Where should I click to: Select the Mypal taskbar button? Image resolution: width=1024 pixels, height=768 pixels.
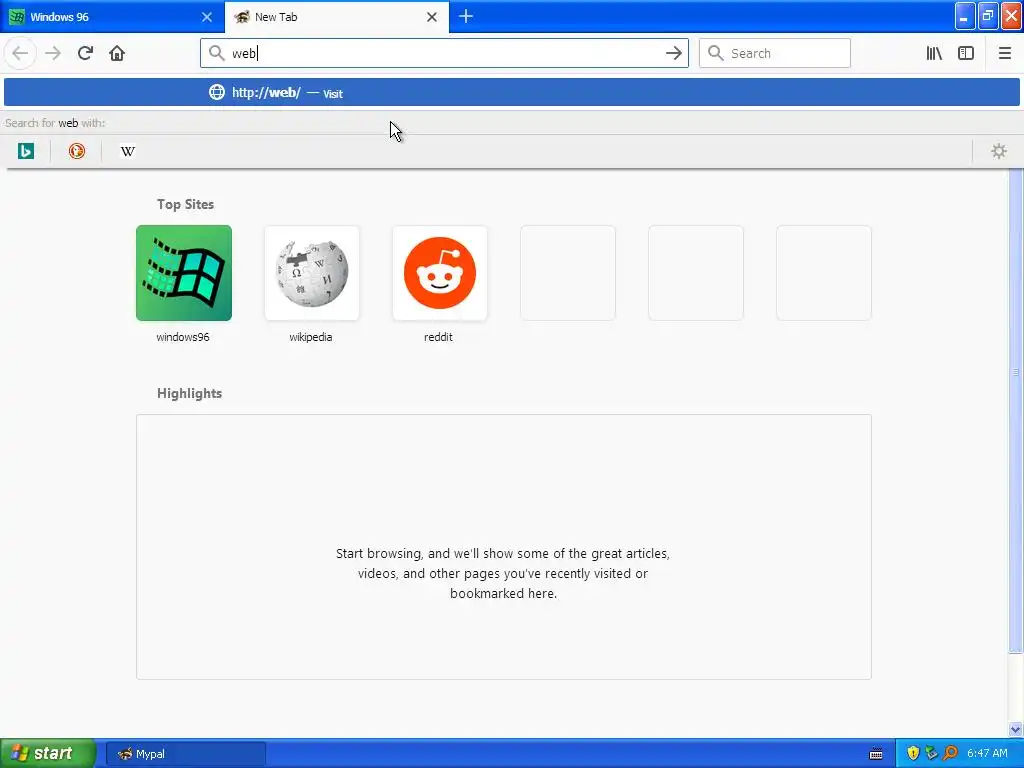pyautogui.click(x=185, y=754)
